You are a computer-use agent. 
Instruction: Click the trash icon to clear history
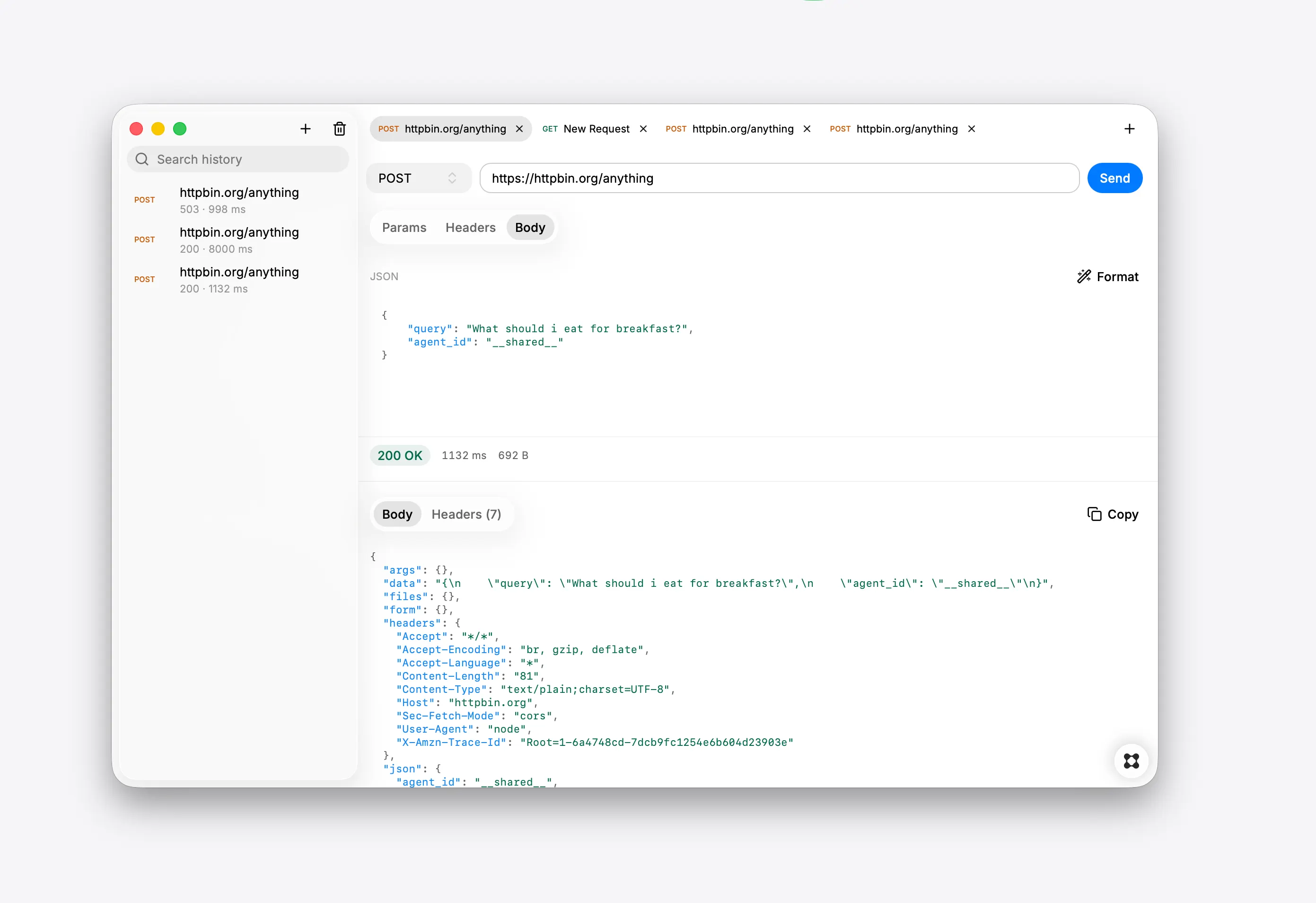pyautogui.click(x=339, y=129)
